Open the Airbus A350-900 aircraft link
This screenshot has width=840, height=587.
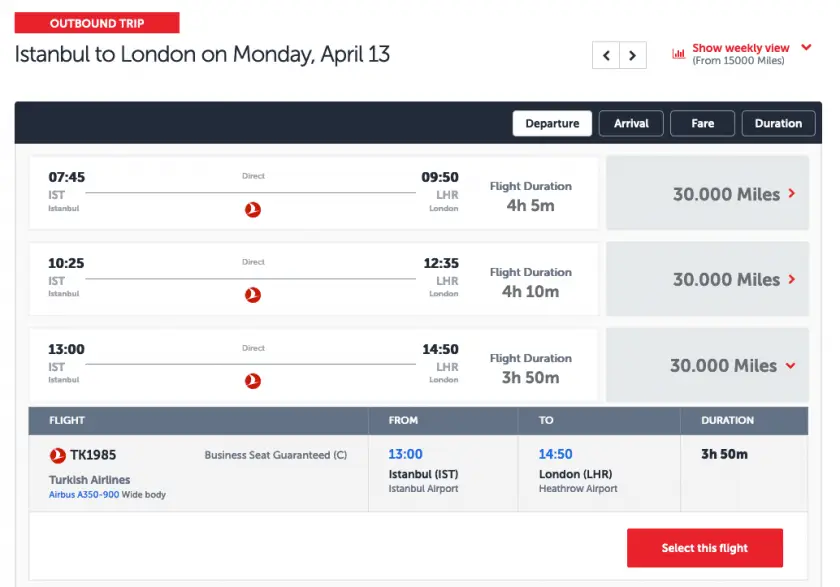coord(84,495)
